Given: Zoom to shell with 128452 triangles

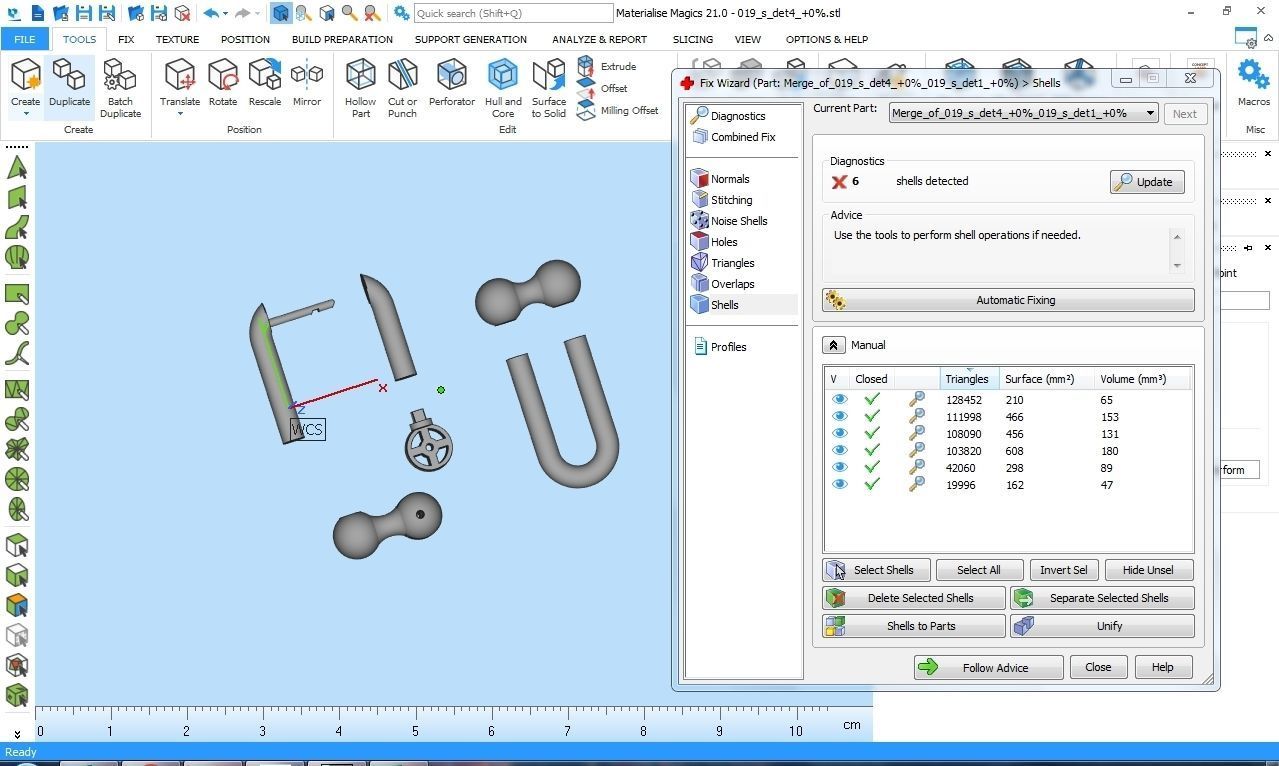Looking at the screenshot, I should 916,400.
